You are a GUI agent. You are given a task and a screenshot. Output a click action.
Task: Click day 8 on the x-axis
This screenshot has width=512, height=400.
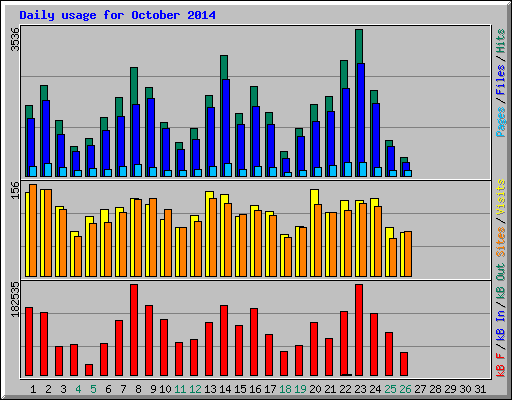(x=138, y=389)
